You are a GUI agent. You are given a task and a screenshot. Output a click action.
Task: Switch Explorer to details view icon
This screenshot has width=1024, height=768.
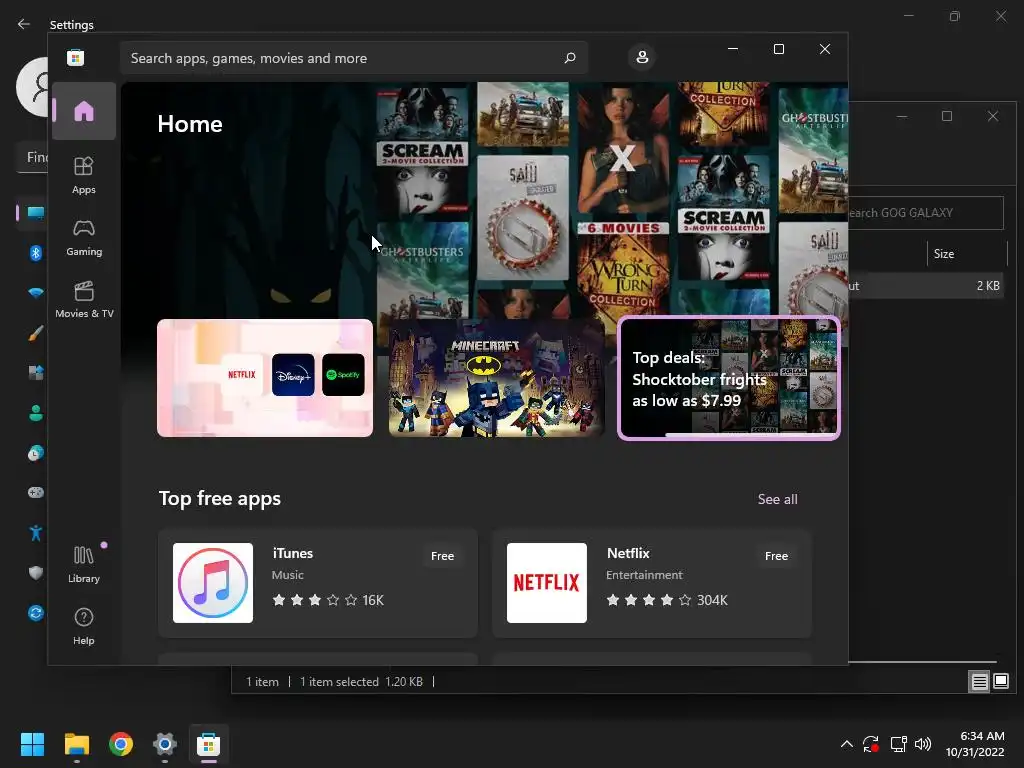[x=979, y=682]
